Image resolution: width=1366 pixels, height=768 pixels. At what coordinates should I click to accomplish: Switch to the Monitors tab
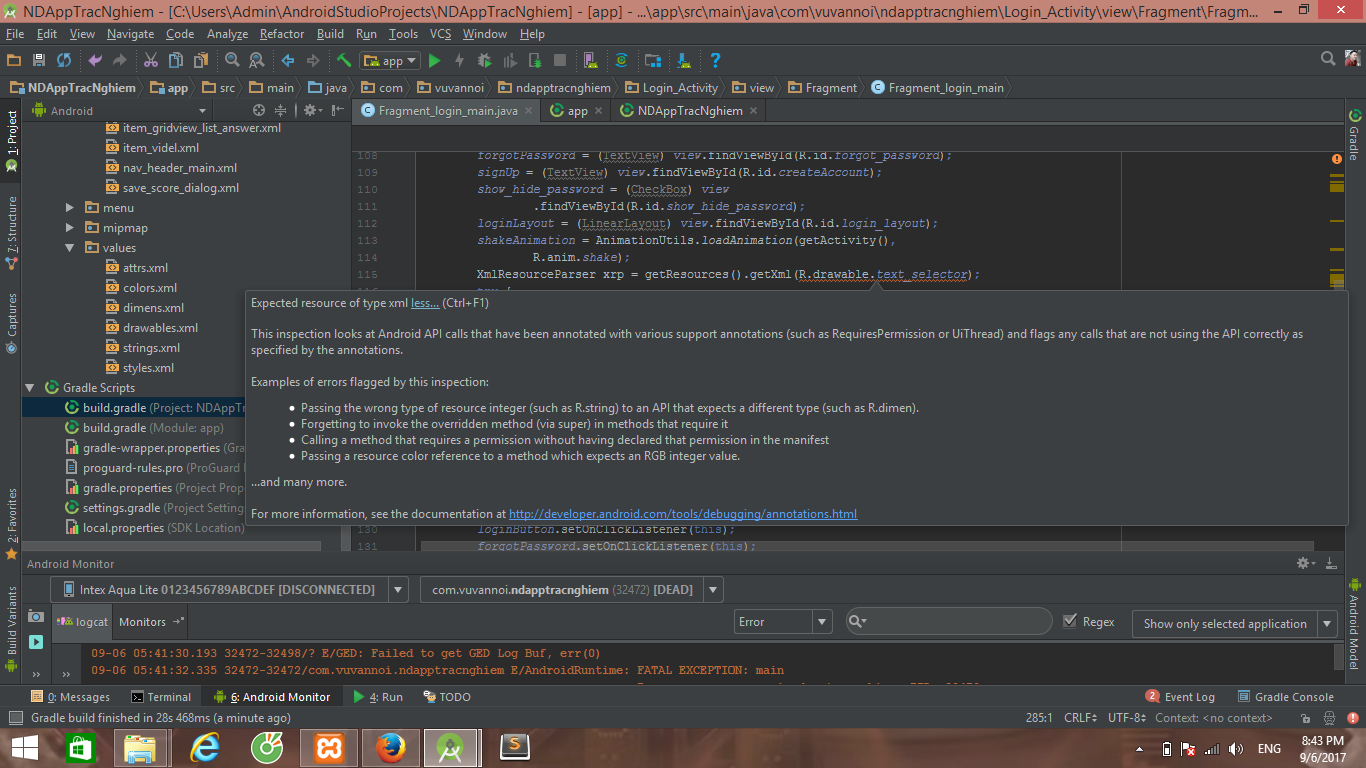point(143,622)
